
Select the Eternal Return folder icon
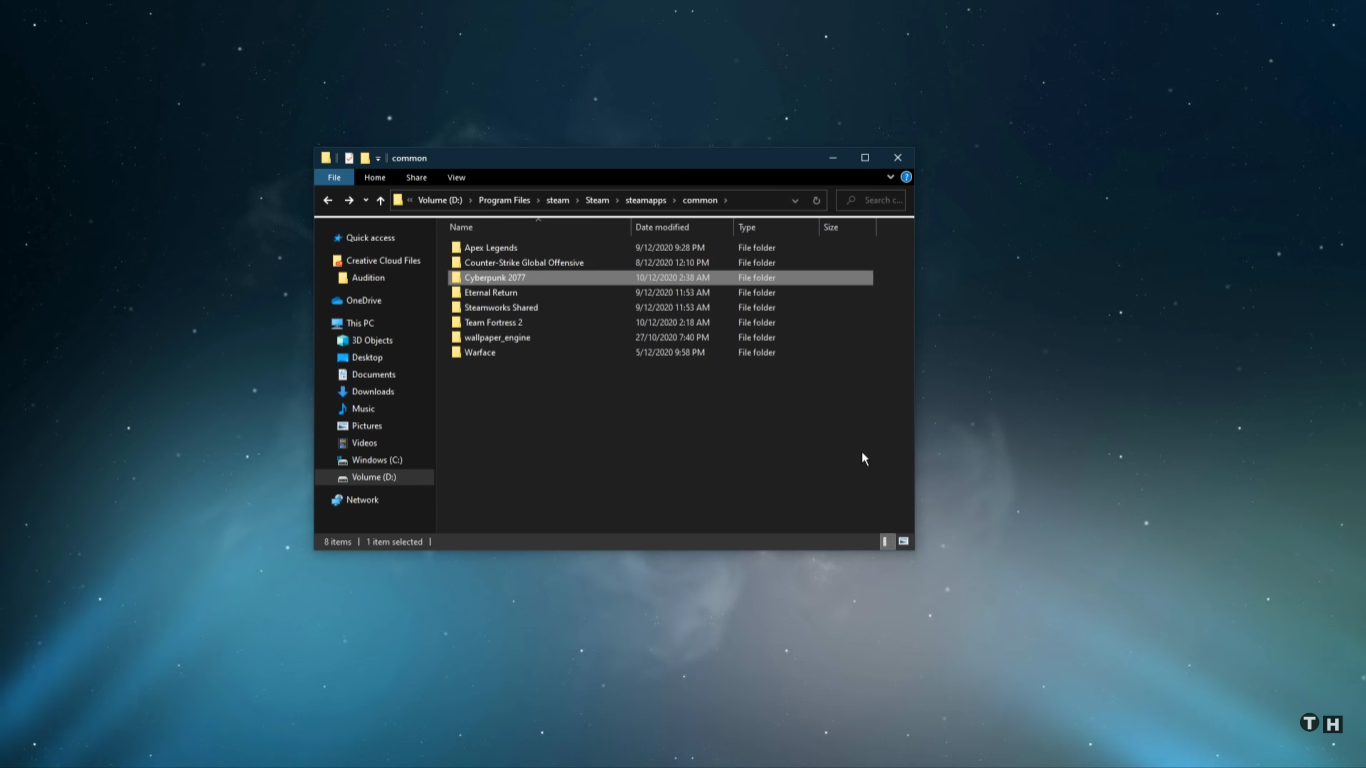(456, 293)
